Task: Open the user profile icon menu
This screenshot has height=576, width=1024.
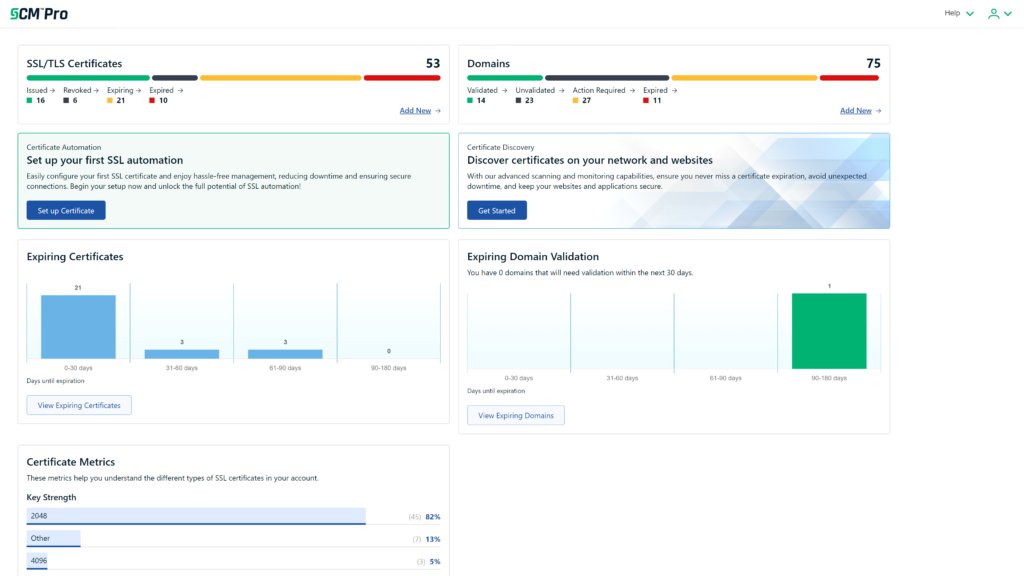Action: coord(994,13)
